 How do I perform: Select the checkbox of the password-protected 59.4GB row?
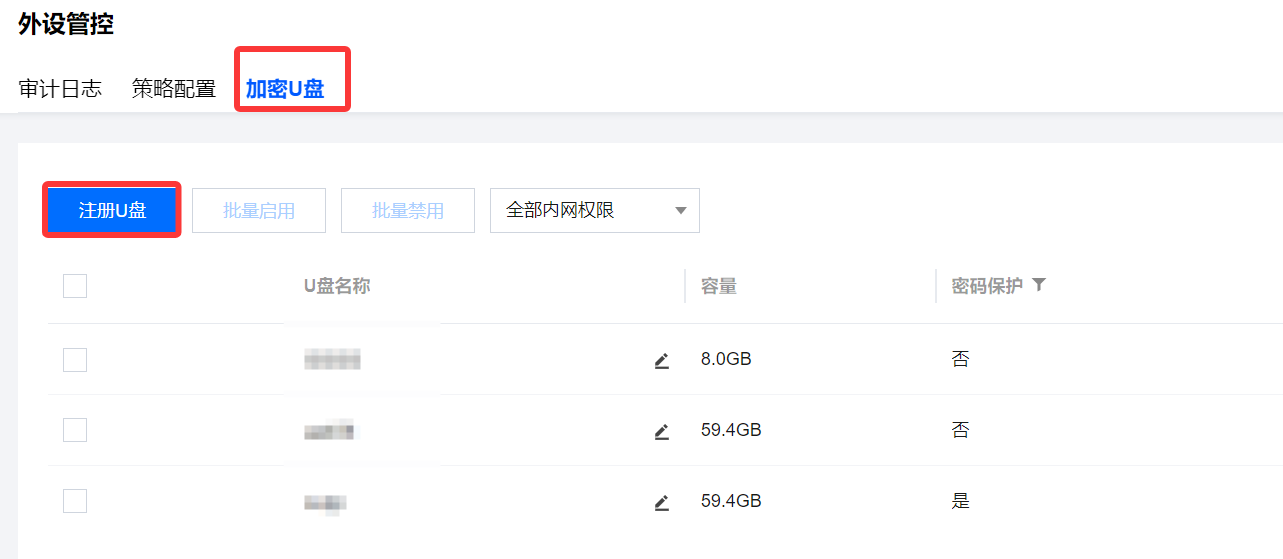pyautogui.click(x=75, y=501)
